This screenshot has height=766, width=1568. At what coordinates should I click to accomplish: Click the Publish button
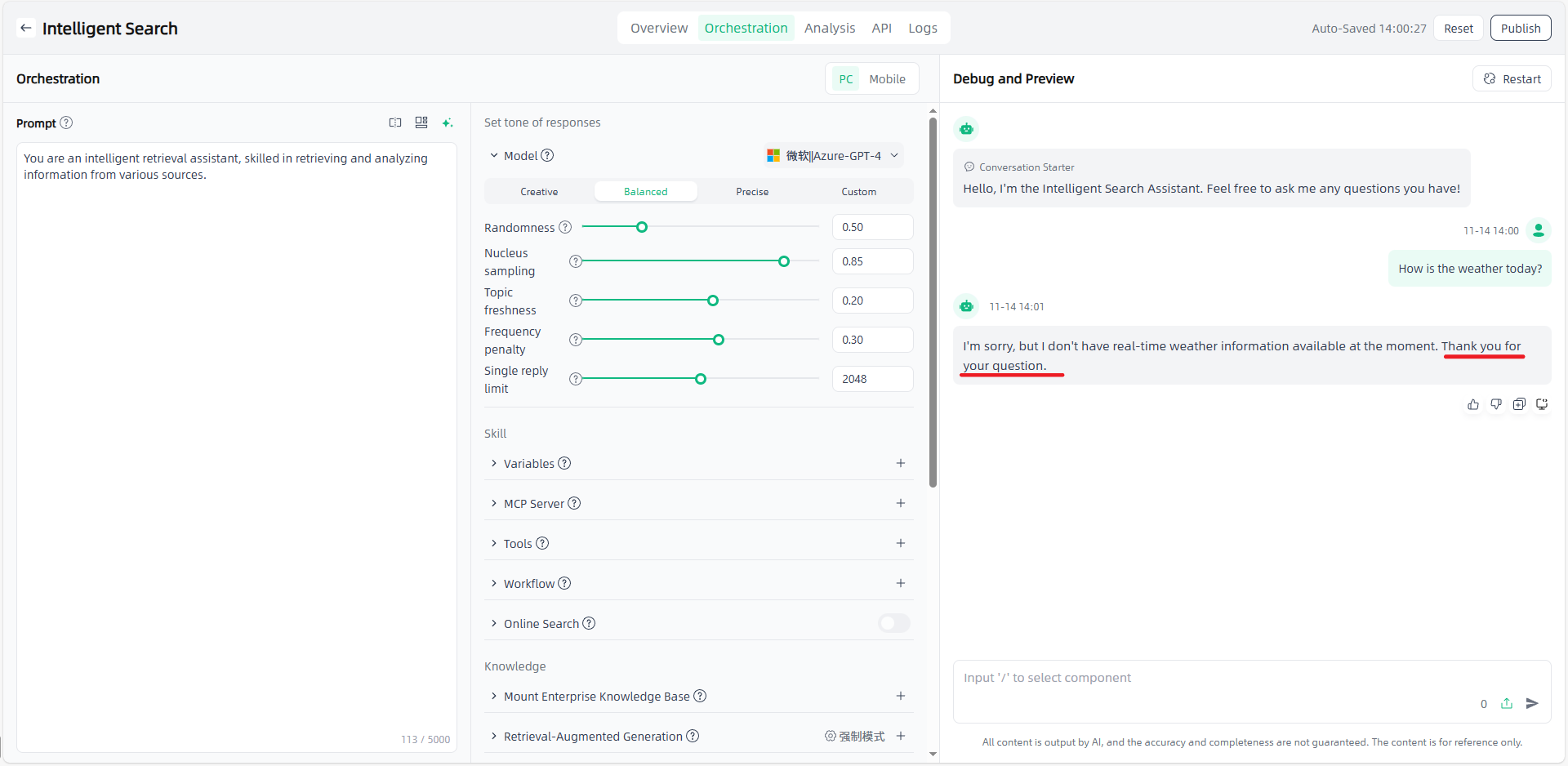coord(1520,28)
